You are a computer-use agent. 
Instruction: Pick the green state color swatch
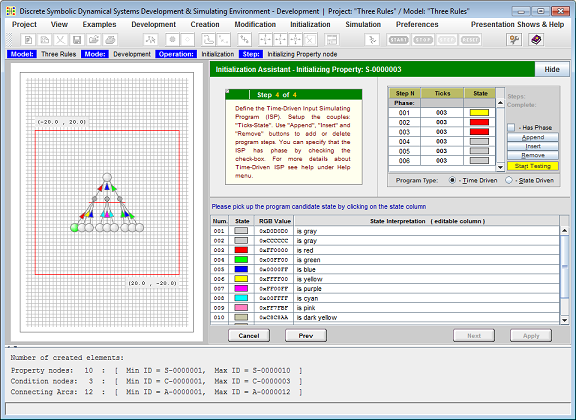(241, 260)
